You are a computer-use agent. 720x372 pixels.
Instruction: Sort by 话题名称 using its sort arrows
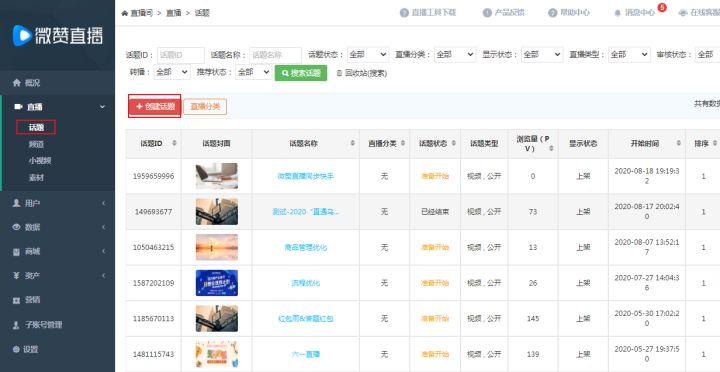(352, 143)
